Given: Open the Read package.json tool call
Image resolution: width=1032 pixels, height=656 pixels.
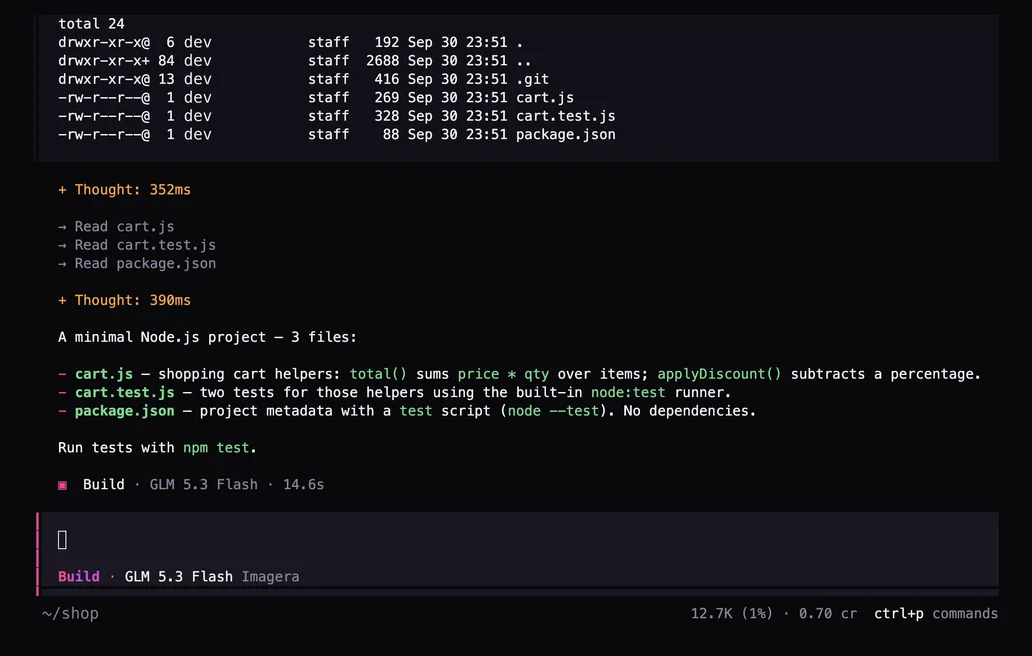Looking at the screenshot, I should [x=137, y=263].
